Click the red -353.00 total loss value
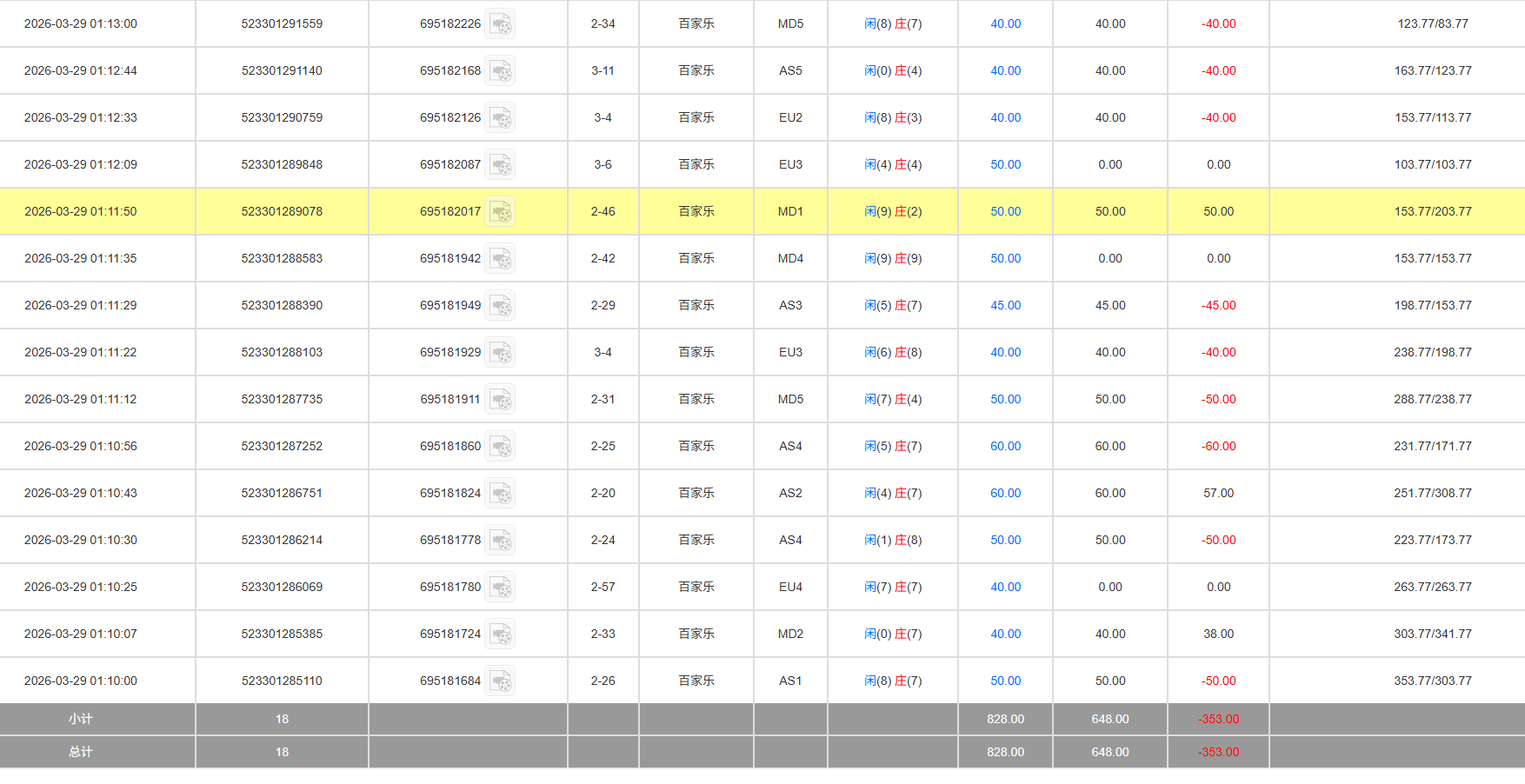 point(1217,752)
